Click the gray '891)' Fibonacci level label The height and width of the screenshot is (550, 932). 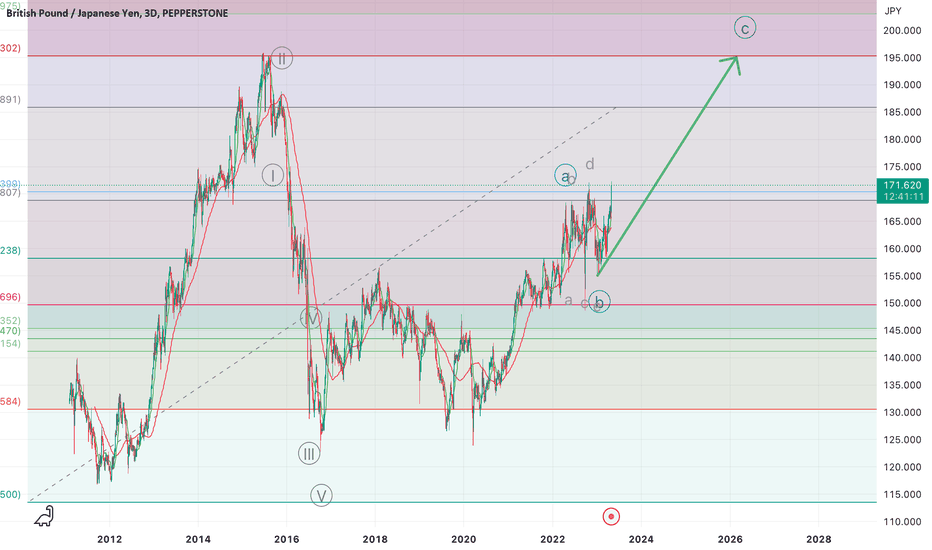pyautogui.click(x=10, y=99)
